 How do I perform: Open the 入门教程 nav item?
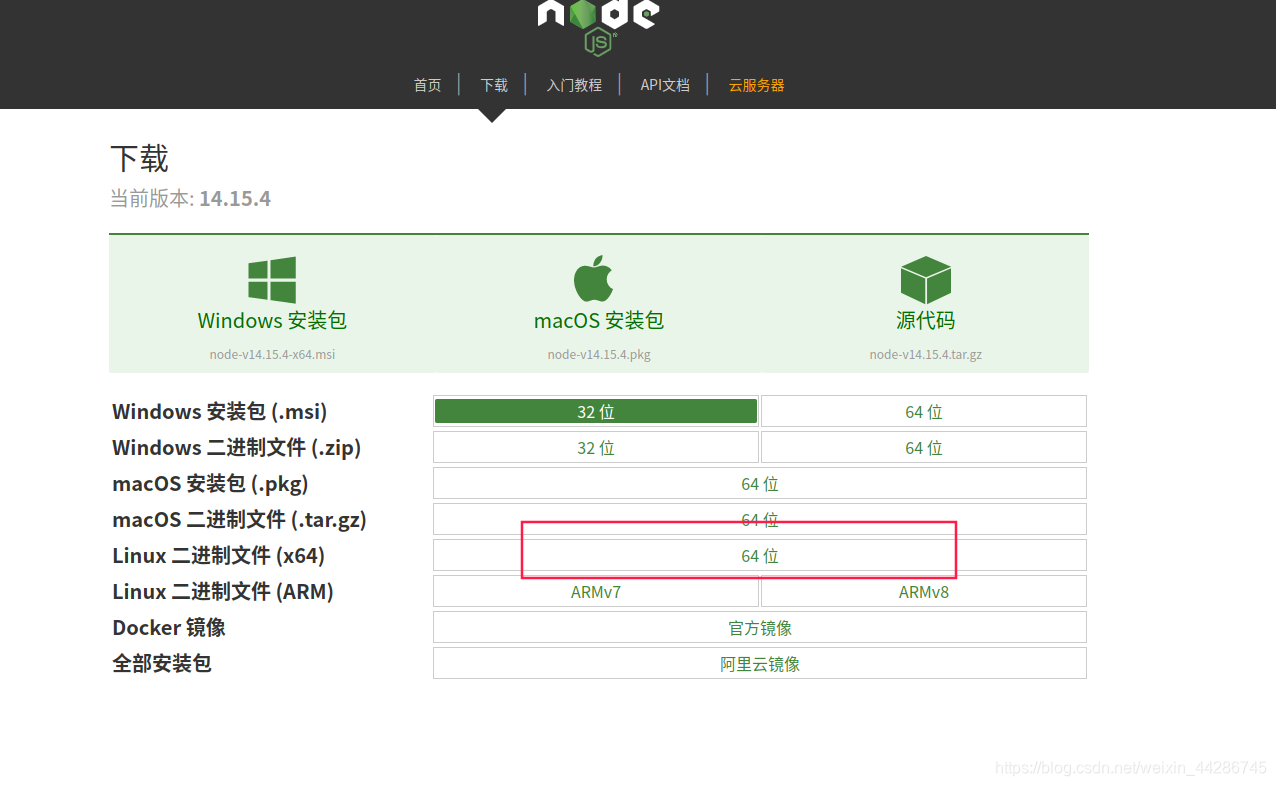[x=574, y=85]
